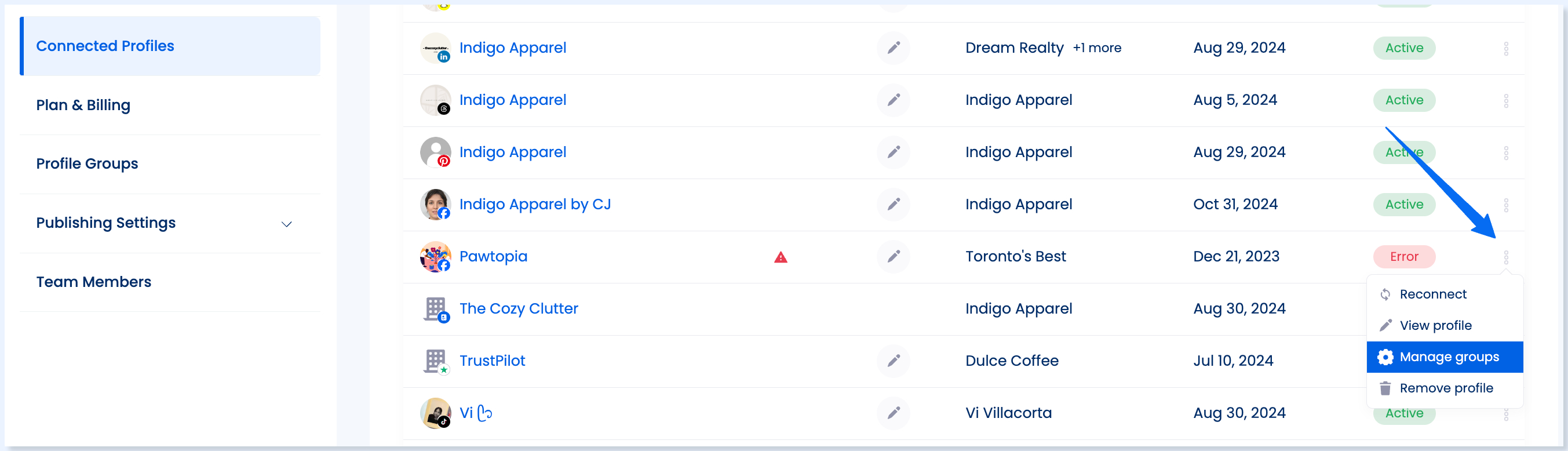This screenshot has height=451, width=1568.
Task: Click the pencil edit icon for Pawtopia
Action: (893, 256)
